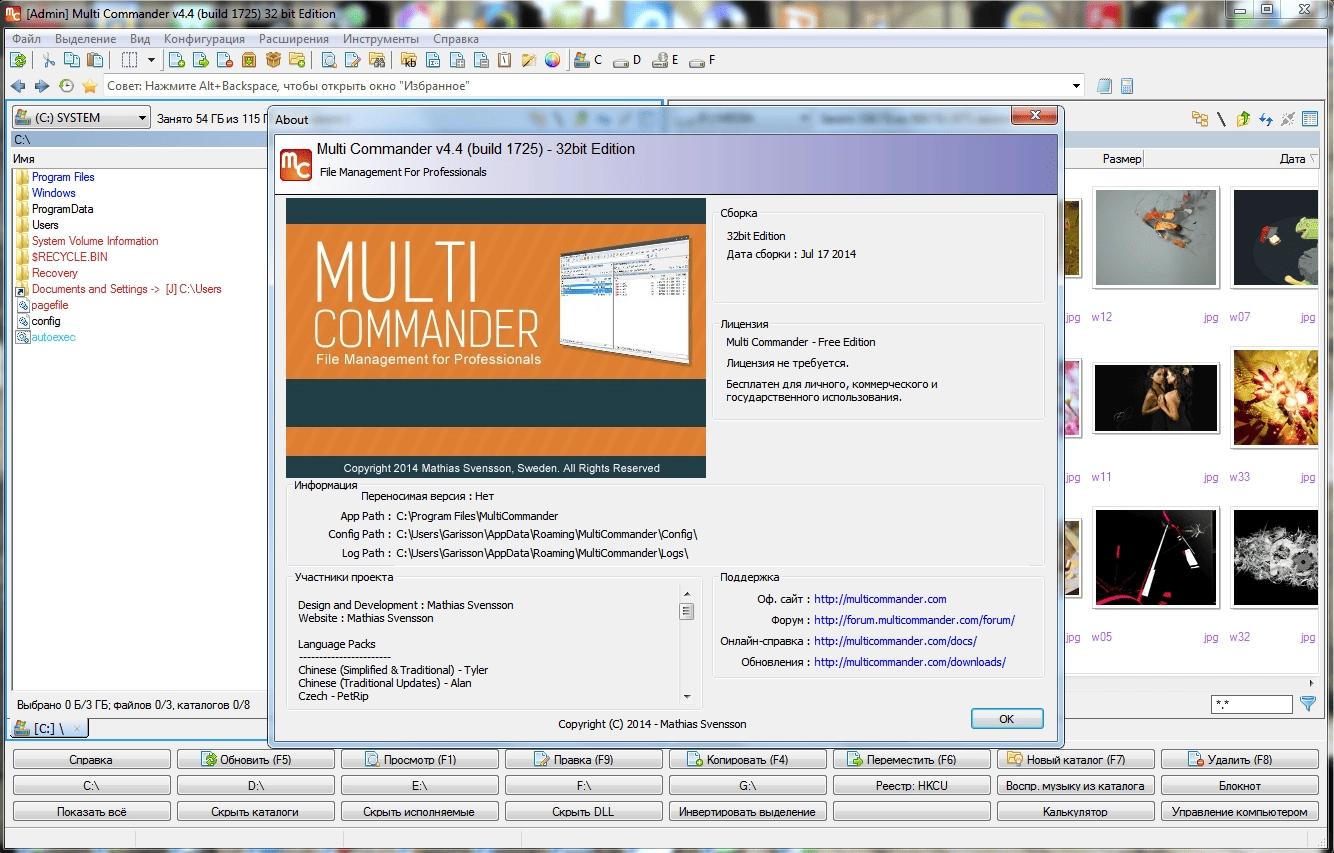The image size is (1334, 853).
Task: Open the command line history dropdown
Action: pos(1077,86)
